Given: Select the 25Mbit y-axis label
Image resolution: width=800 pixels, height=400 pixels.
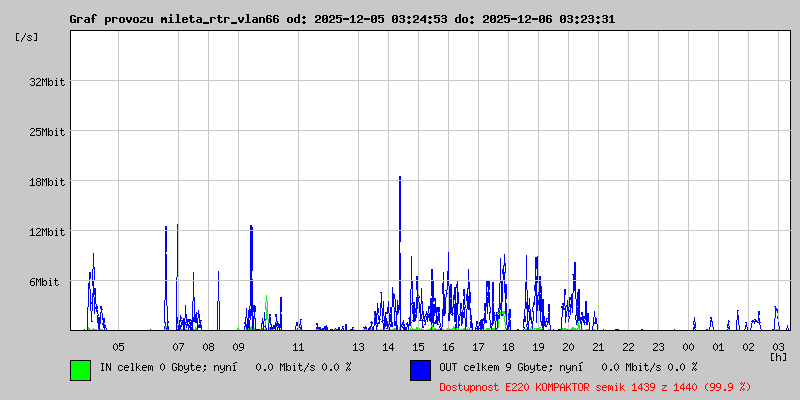Looking at the screenshot, I should coord(47,132).
